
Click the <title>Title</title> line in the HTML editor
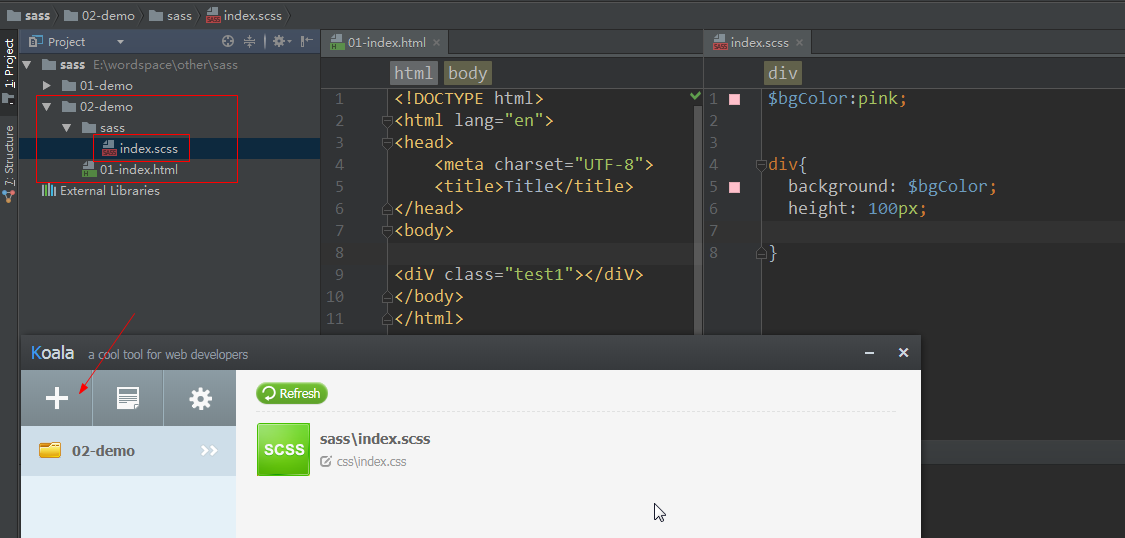(534, 187)
